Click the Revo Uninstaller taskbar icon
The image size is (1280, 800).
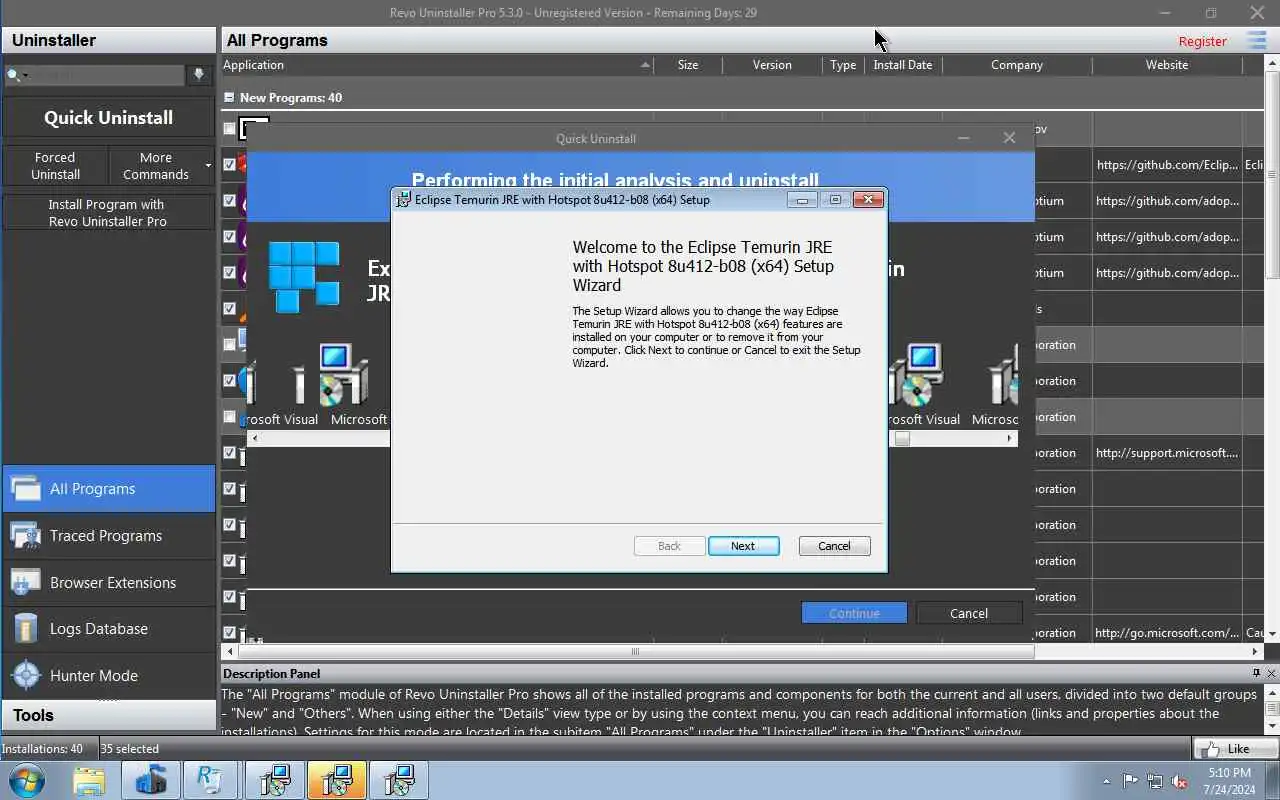211,780
